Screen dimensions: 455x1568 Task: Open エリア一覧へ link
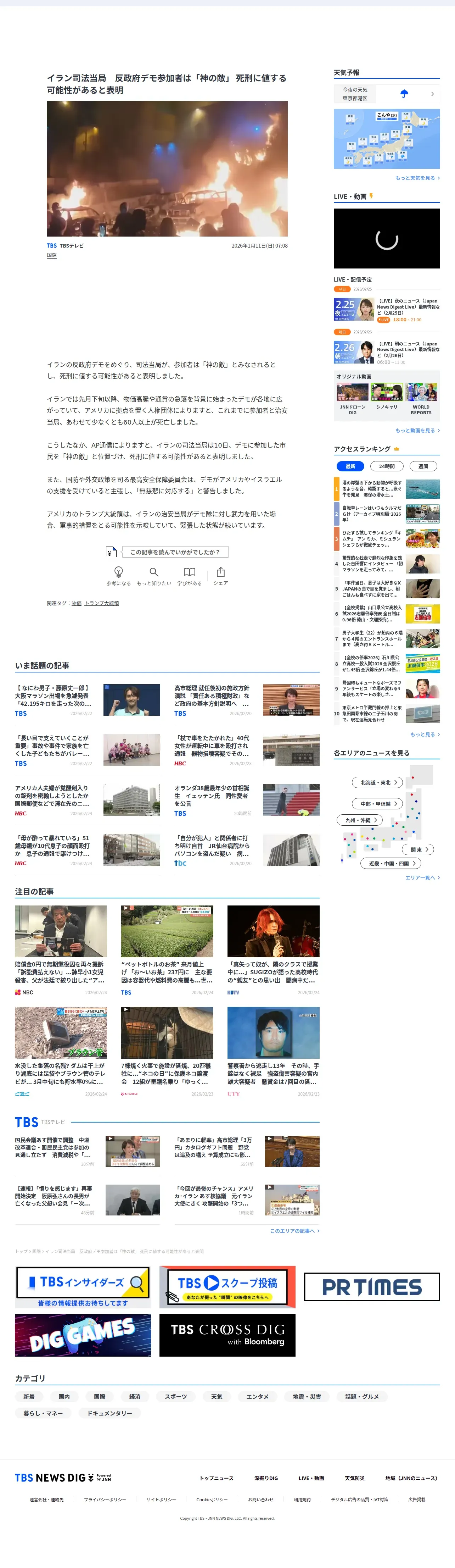[422, 878]
